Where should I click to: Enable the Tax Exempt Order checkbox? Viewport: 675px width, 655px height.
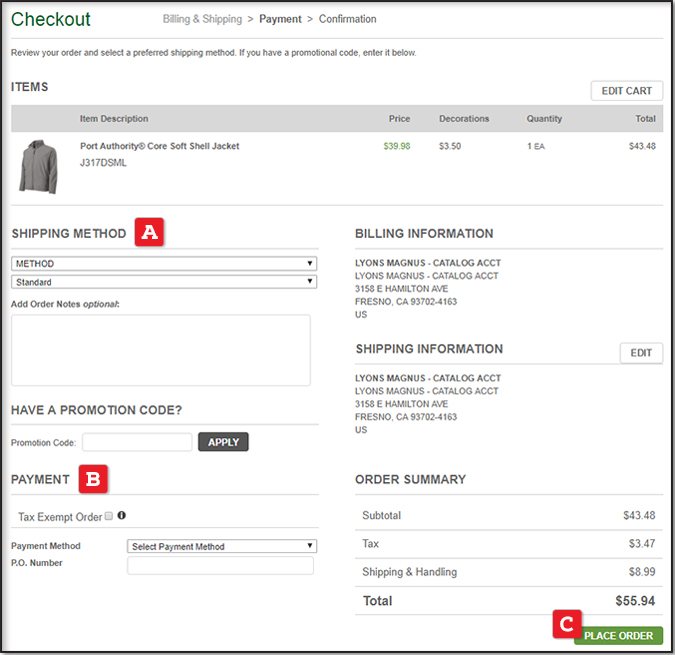pyautogui.click(x=108, y=517)
